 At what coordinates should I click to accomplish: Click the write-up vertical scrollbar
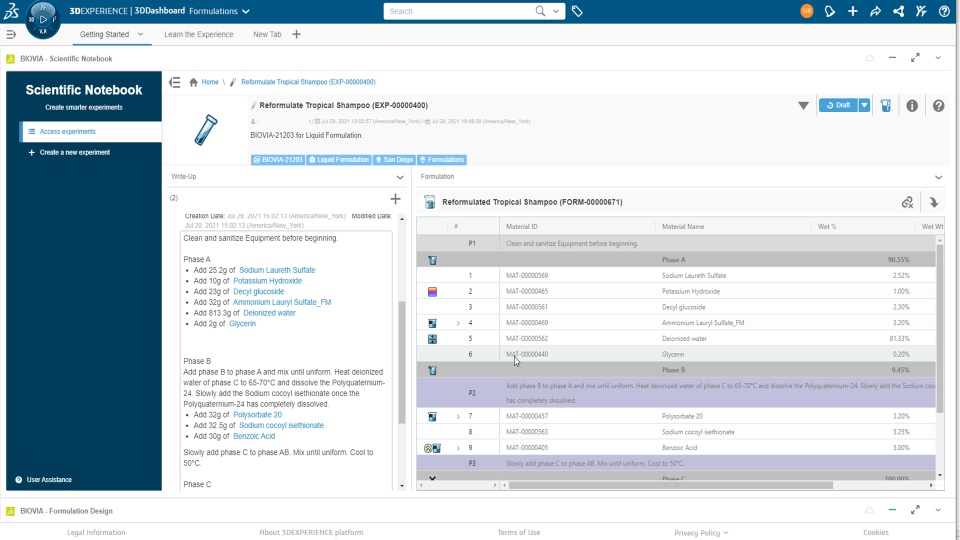pyautogui.click(x=402, y=361)
